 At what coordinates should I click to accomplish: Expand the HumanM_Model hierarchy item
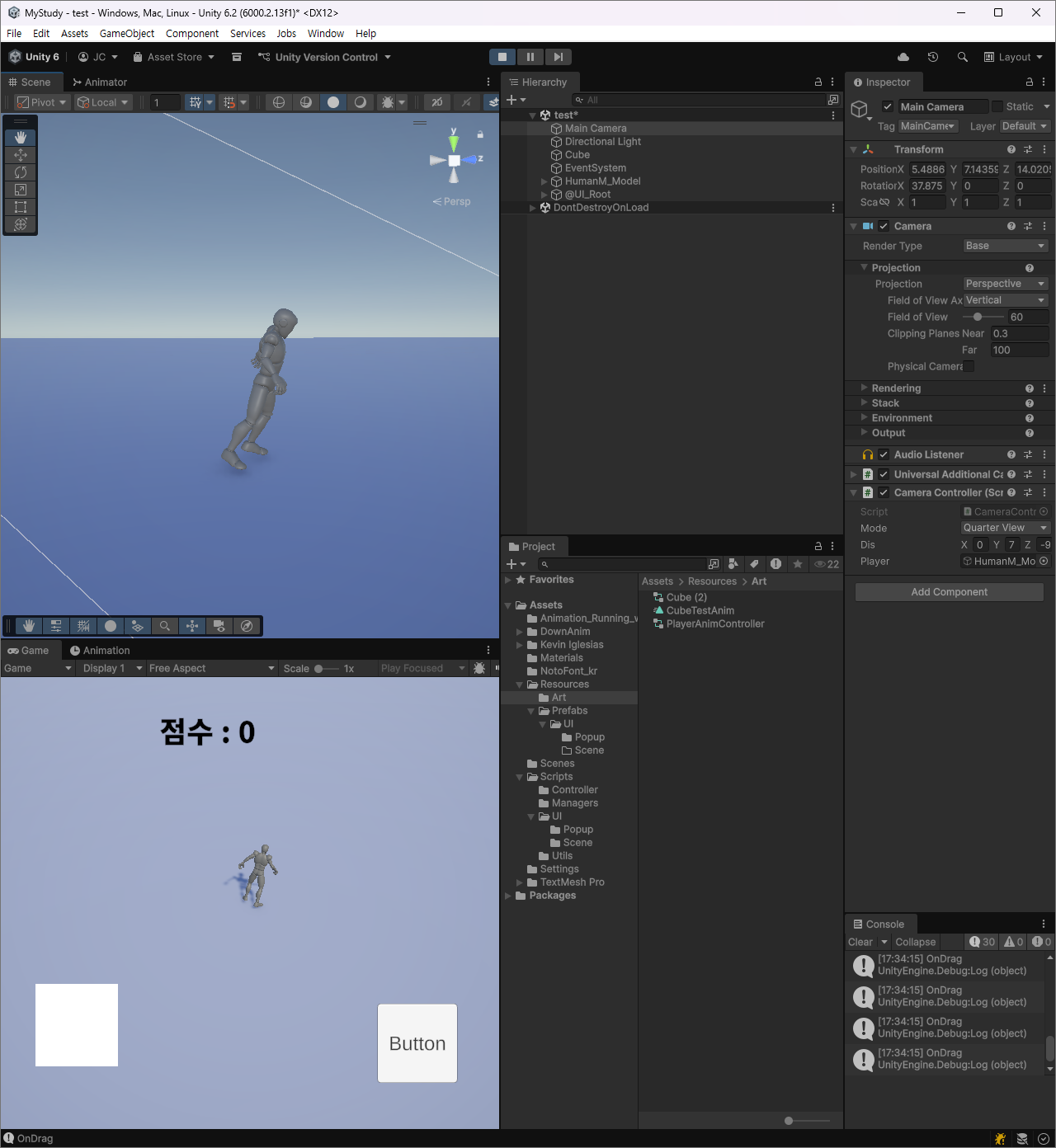(x=544, y=181)
